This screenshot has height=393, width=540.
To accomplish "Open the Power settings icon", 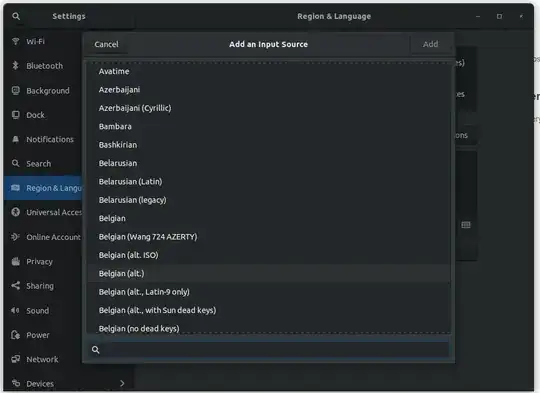I will point(15,335).
